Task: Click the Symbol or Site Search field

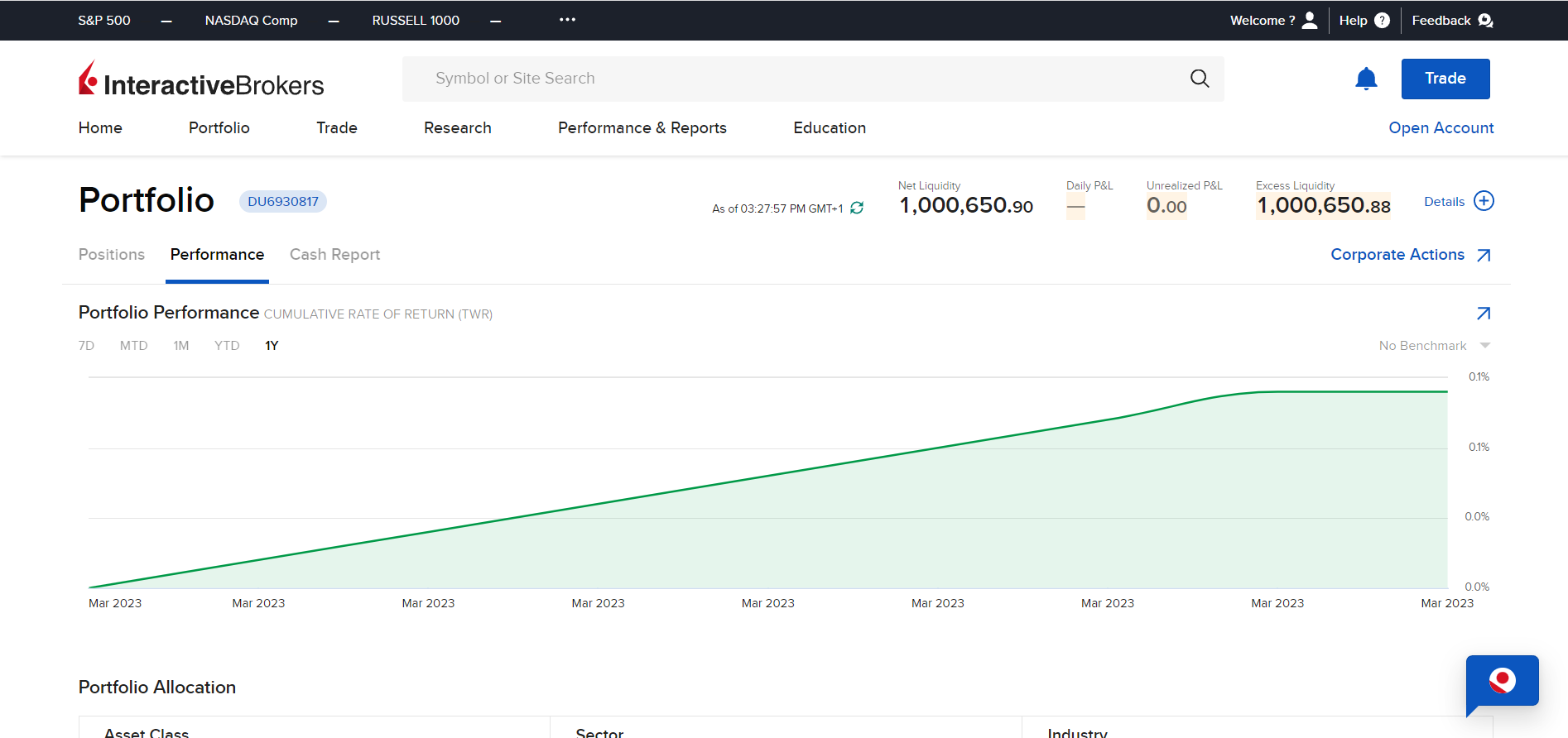Action: tap(813, 79)
